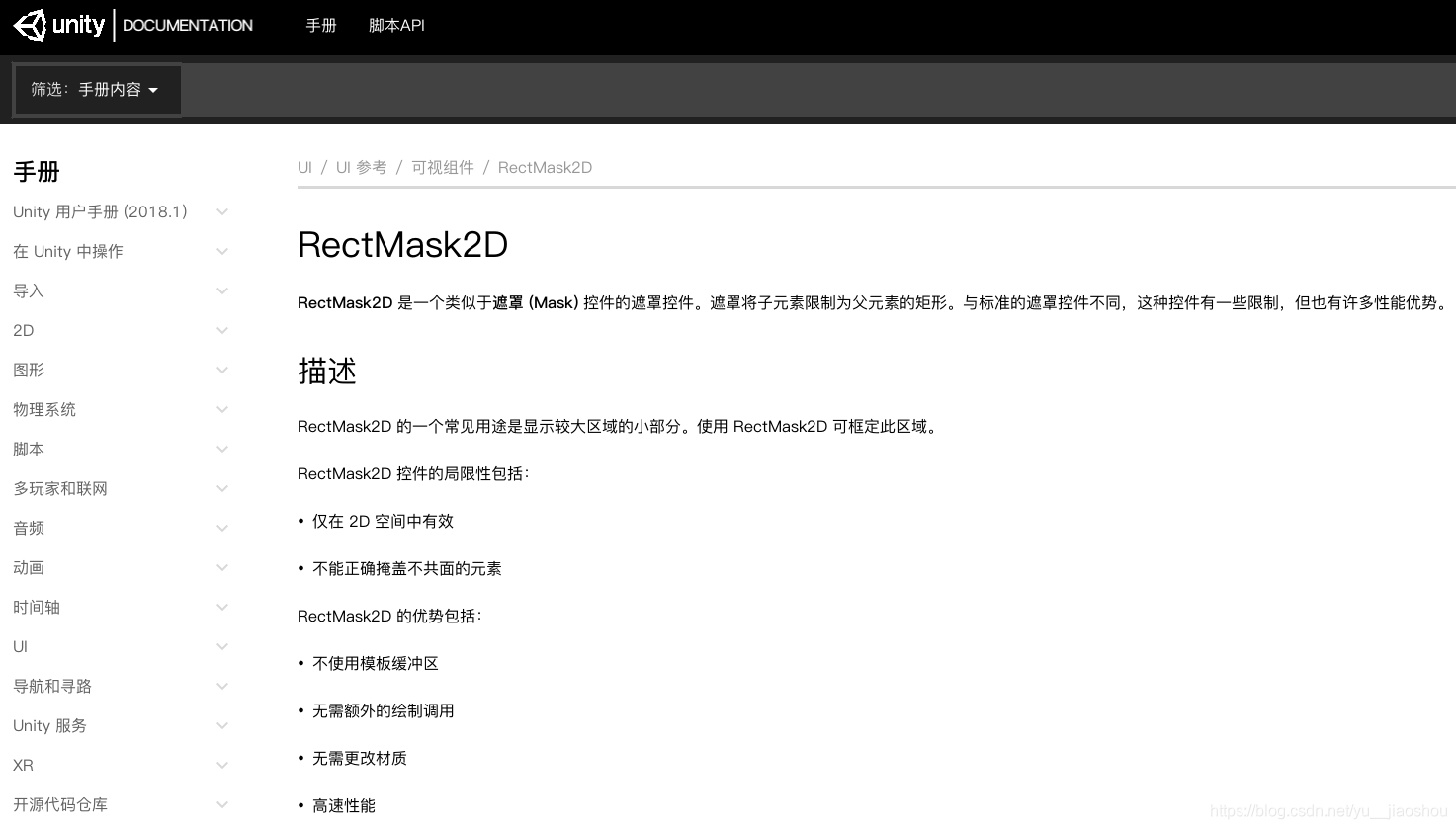
Task: Expand chevron beside 多玩家和联网
Action: pyautogui.click(x=222, y=489)
